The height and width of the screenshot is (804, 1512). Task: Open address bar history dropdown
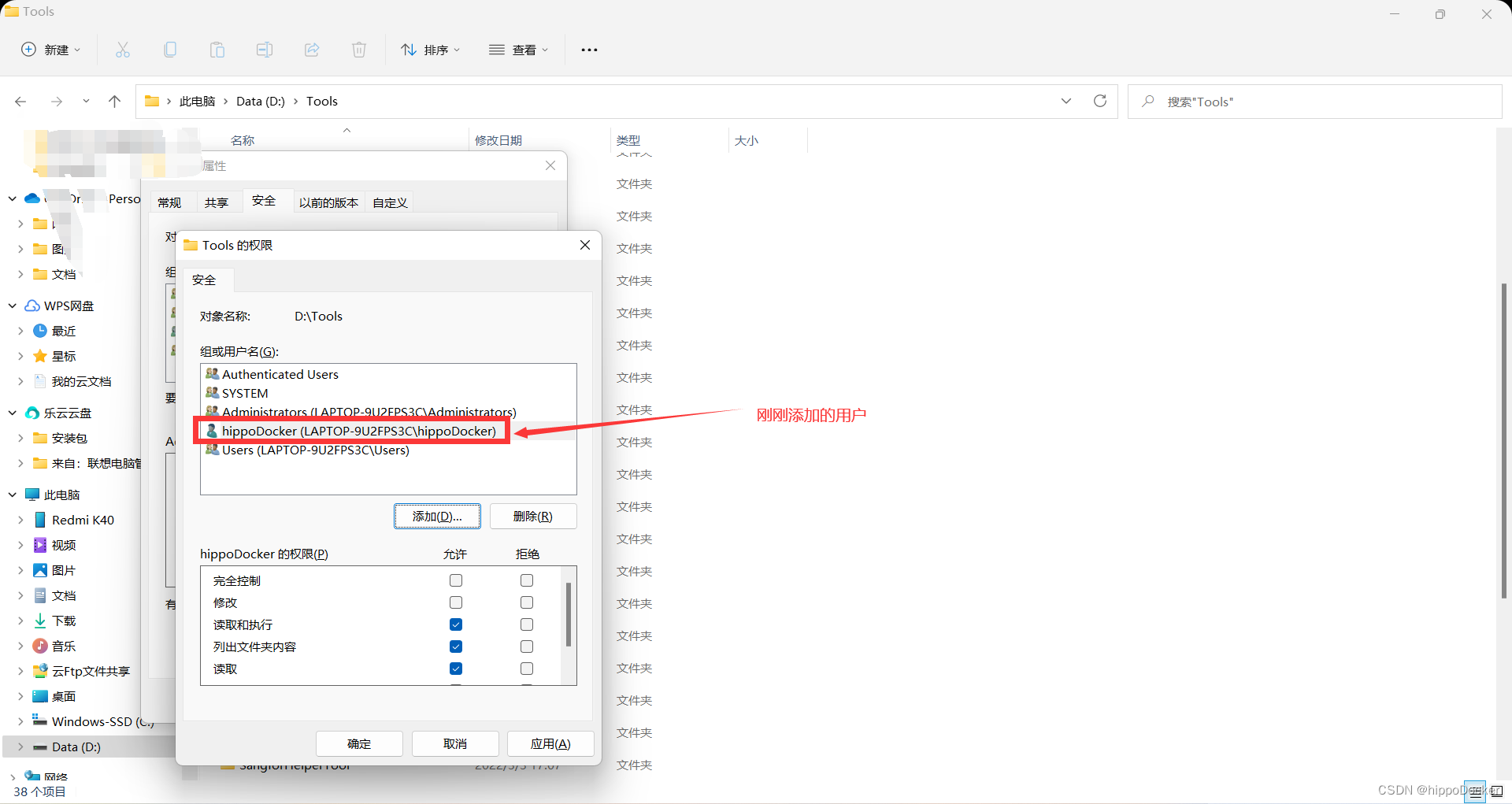[1066, 101]
